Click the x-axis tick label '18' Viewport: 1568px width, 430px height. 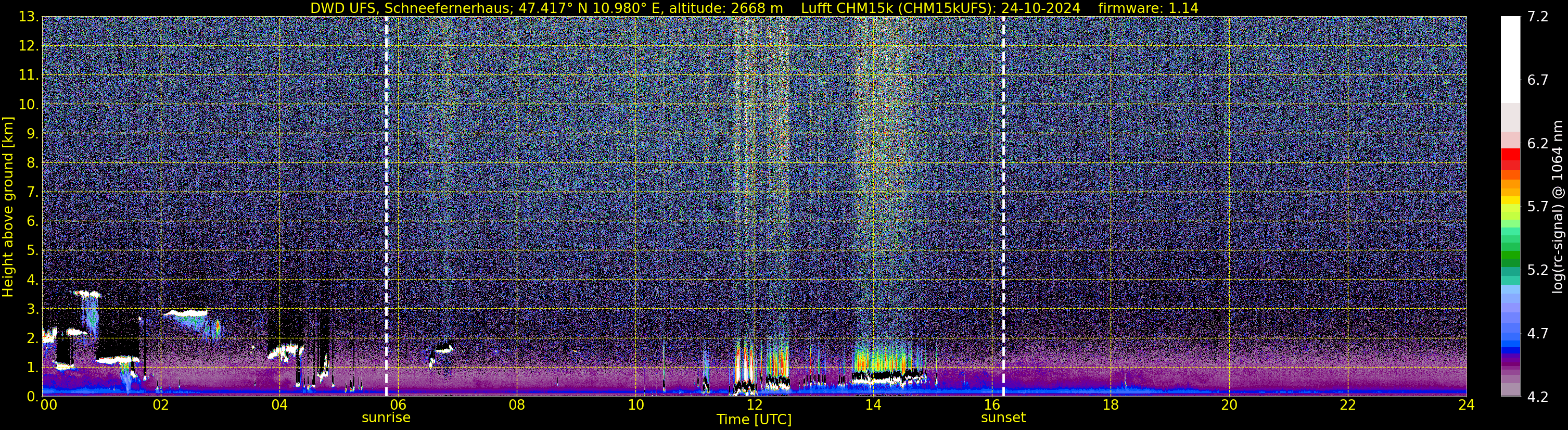click(1110, 405)
